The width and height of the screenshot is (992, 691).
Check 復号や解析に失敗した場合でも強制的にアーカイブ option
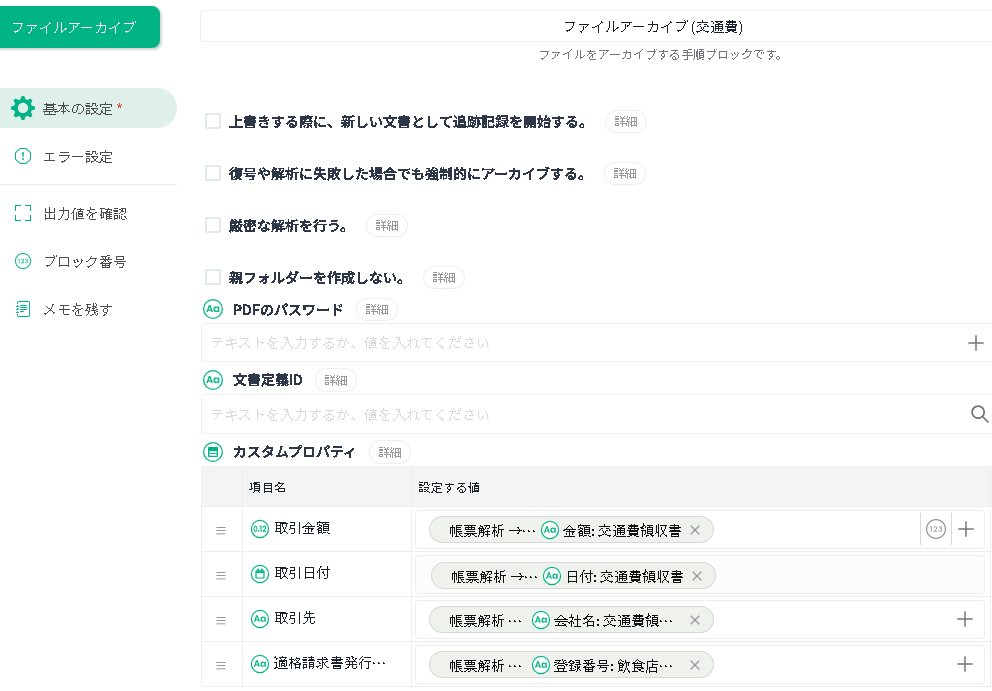coord(213,173)
